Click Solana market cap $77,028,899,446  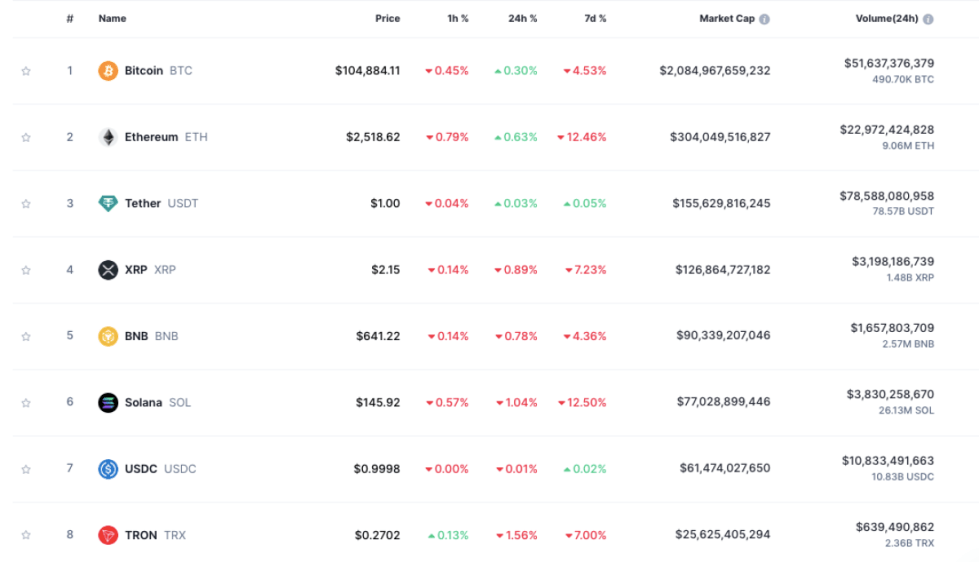pyautogui.click(x=724, y=402)
